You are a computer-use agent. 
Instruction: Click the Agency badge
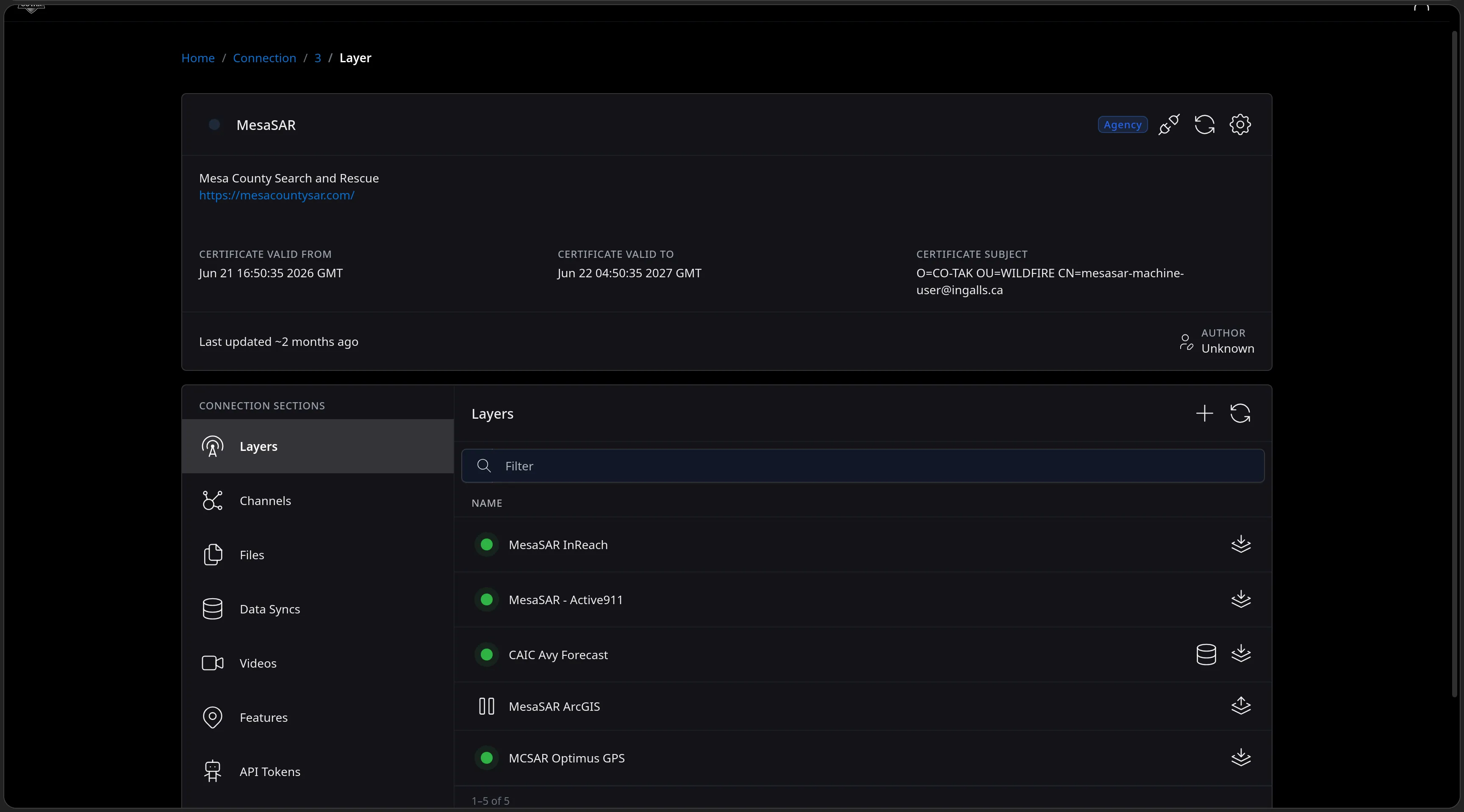pyautogui.click(x=1123, y=124)
